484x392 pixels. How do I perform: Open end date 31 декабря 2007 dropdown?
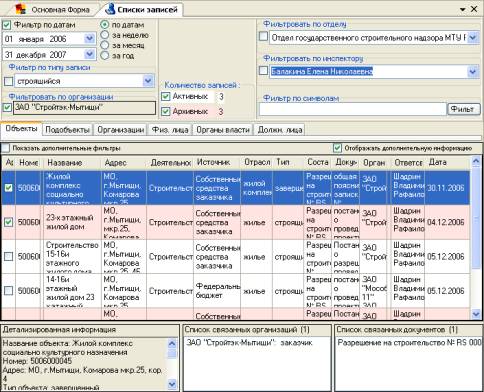click(89, 54)
